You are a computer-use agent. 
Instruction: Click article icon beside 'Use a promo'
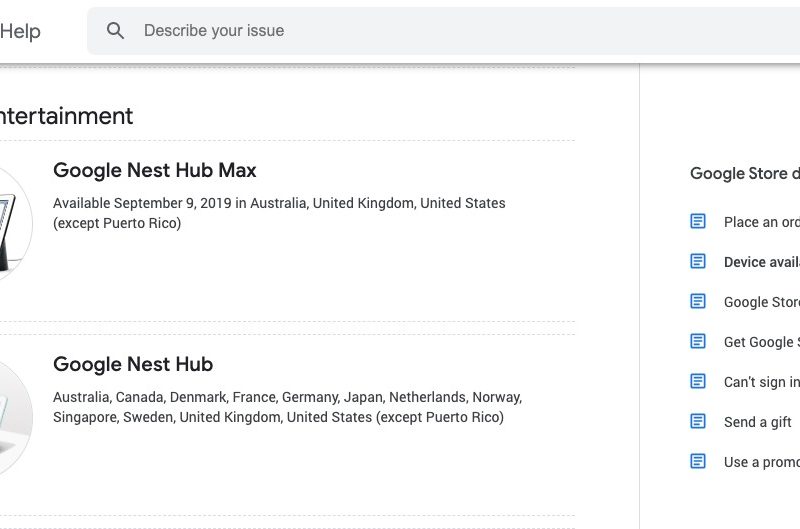[698, 461]
